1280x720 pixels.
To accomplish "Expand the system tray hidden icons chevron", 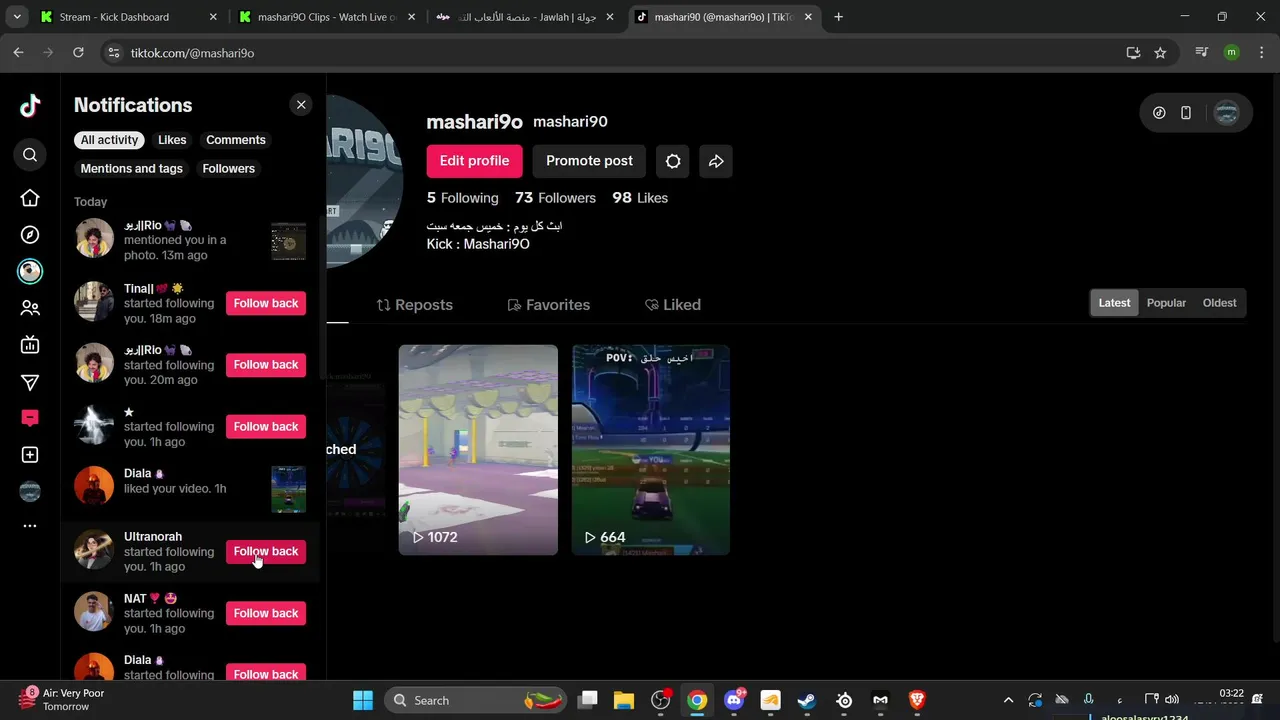I will [1008, 700].
